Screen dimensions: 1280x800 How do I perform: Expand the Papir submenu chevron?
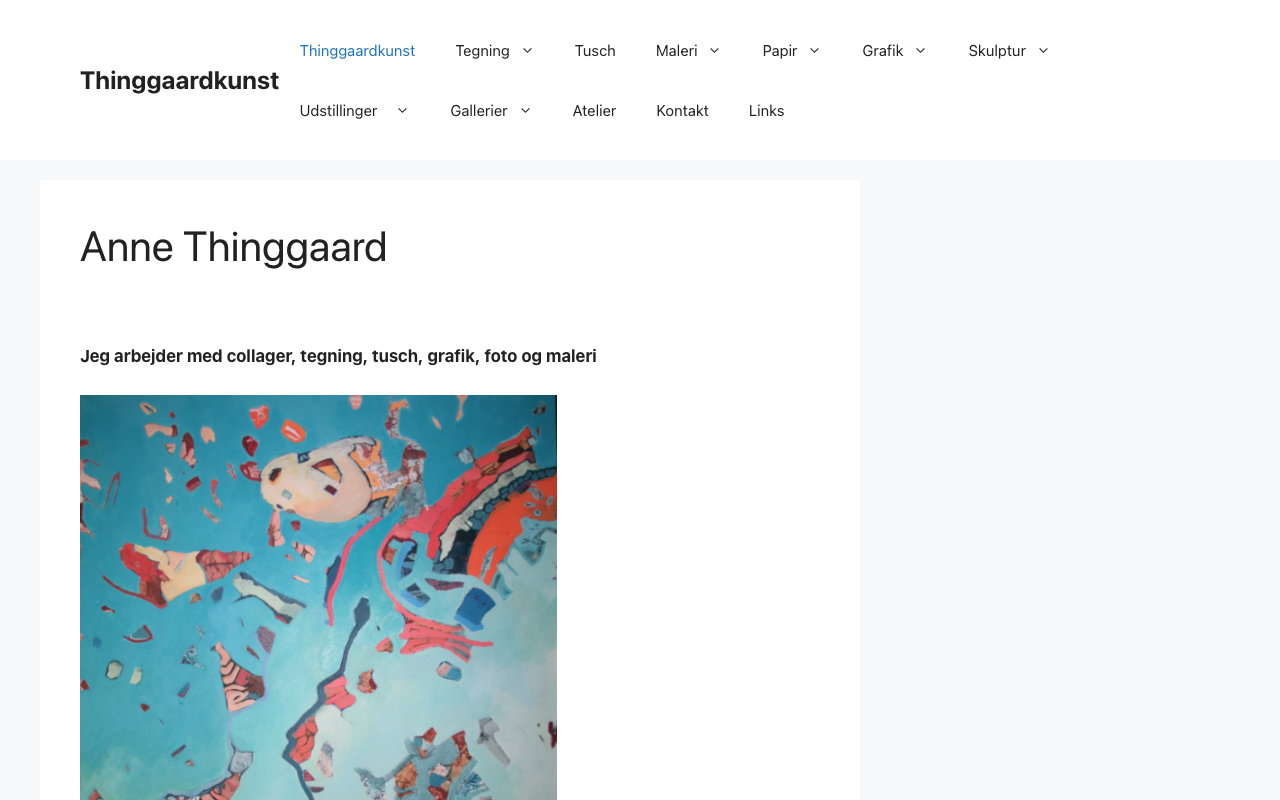point(814,50)
